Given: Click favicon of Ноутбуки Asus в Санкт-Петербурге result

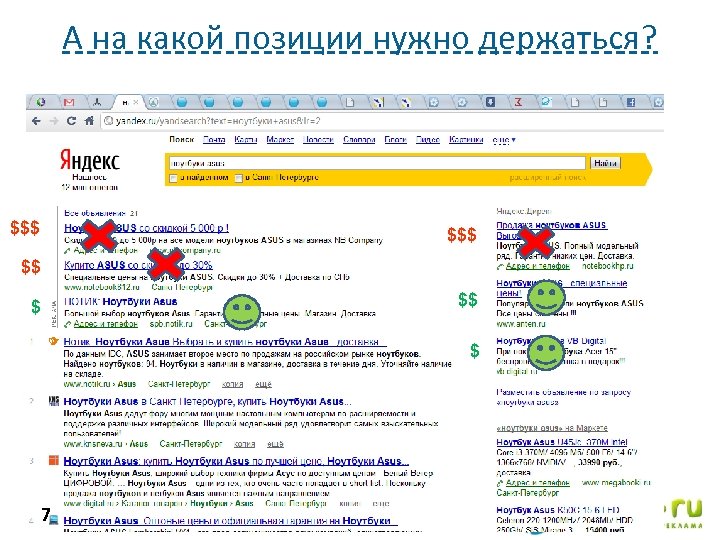Looking at the screenshot, I should tap(54, 401).
